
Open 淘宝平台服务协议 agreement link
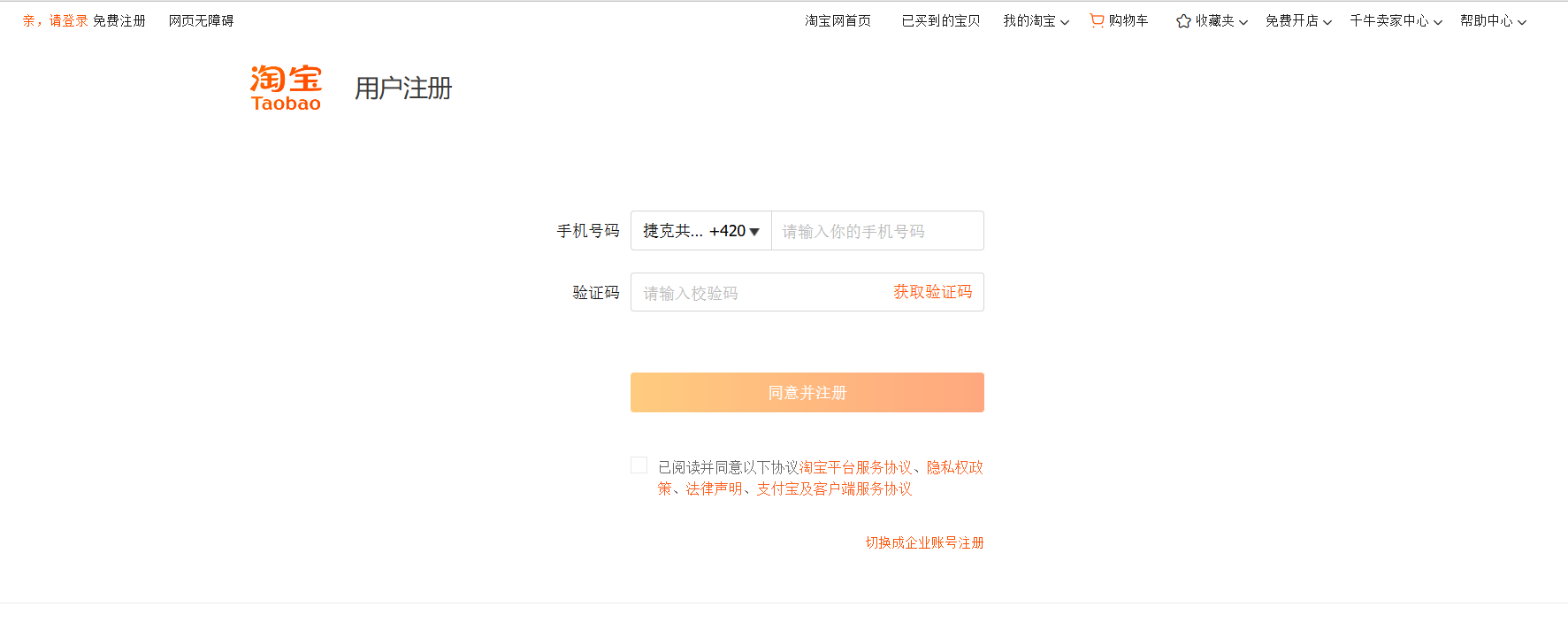(x=855, y=467)
